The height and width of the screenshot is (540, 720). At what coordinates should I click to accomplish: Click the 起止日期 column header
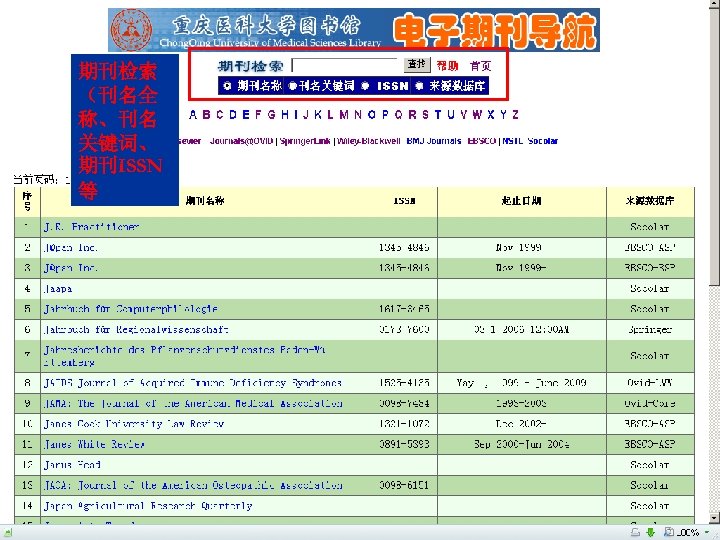click(521, 201)
